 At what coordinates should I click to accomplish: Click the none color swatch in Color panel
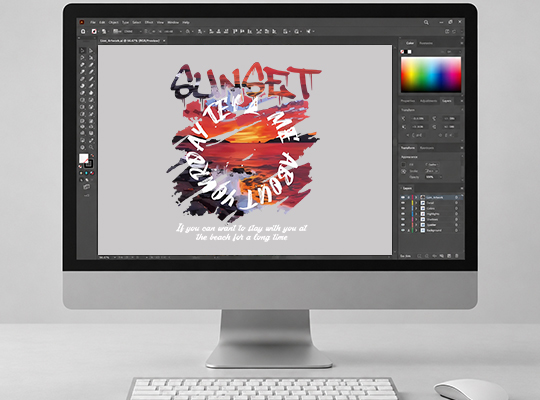click(402, 52)
